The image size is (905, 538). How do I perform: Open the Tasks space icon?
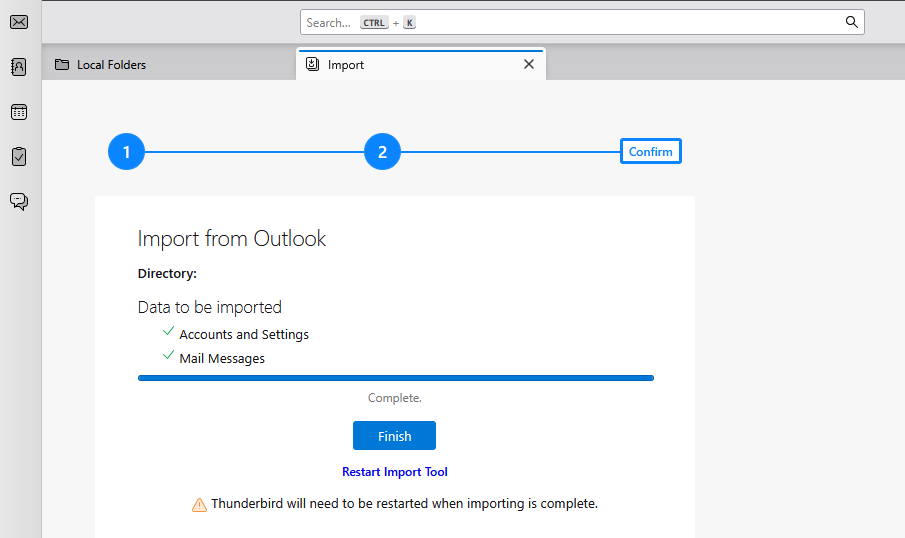click(19, 156)
